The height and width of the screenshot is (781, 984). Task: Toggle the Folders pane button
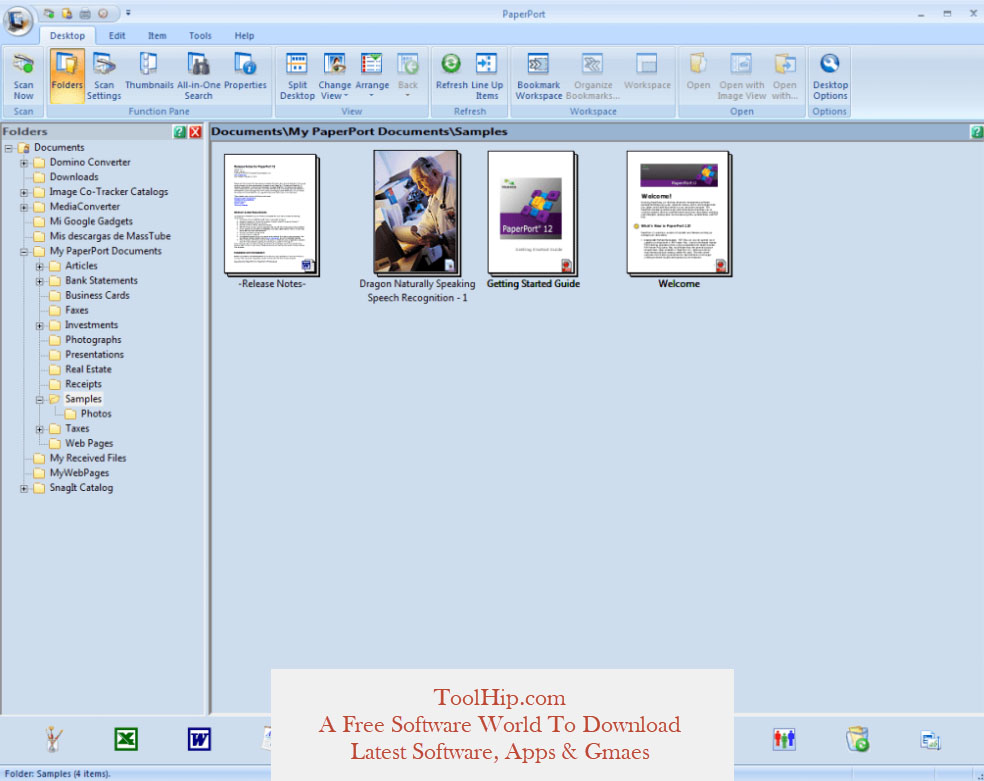(67, 76)
